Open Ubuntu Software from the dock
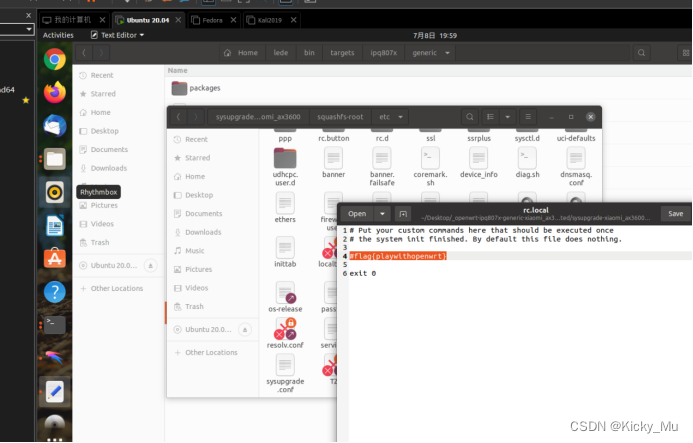 [55, 259]
